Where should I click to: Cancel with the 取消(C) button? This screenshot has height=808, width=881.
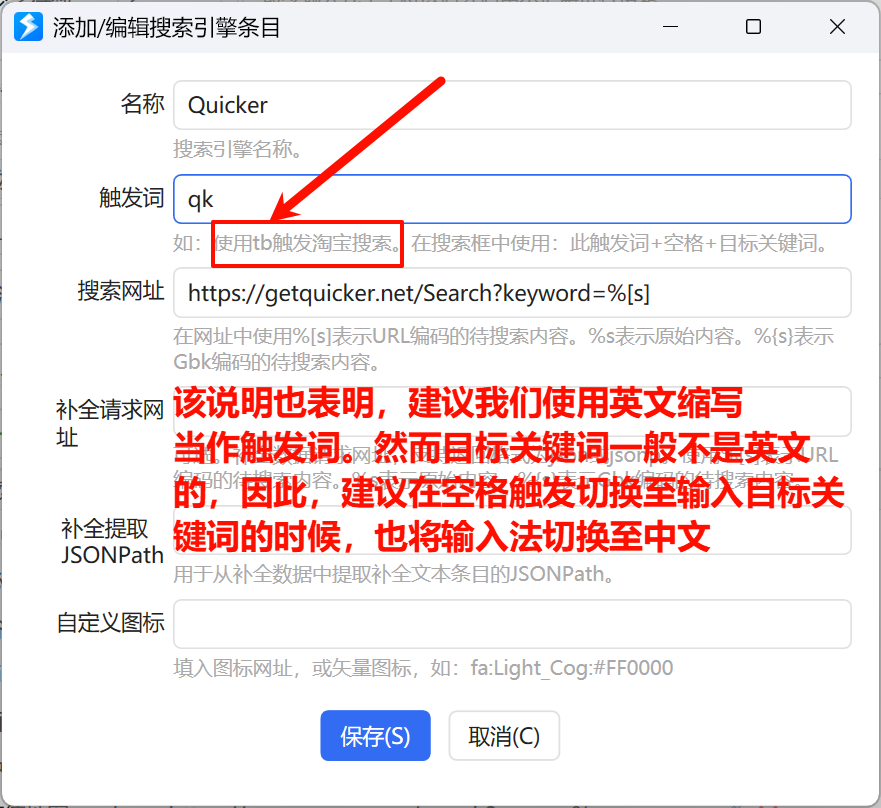[x=504, y=736]
